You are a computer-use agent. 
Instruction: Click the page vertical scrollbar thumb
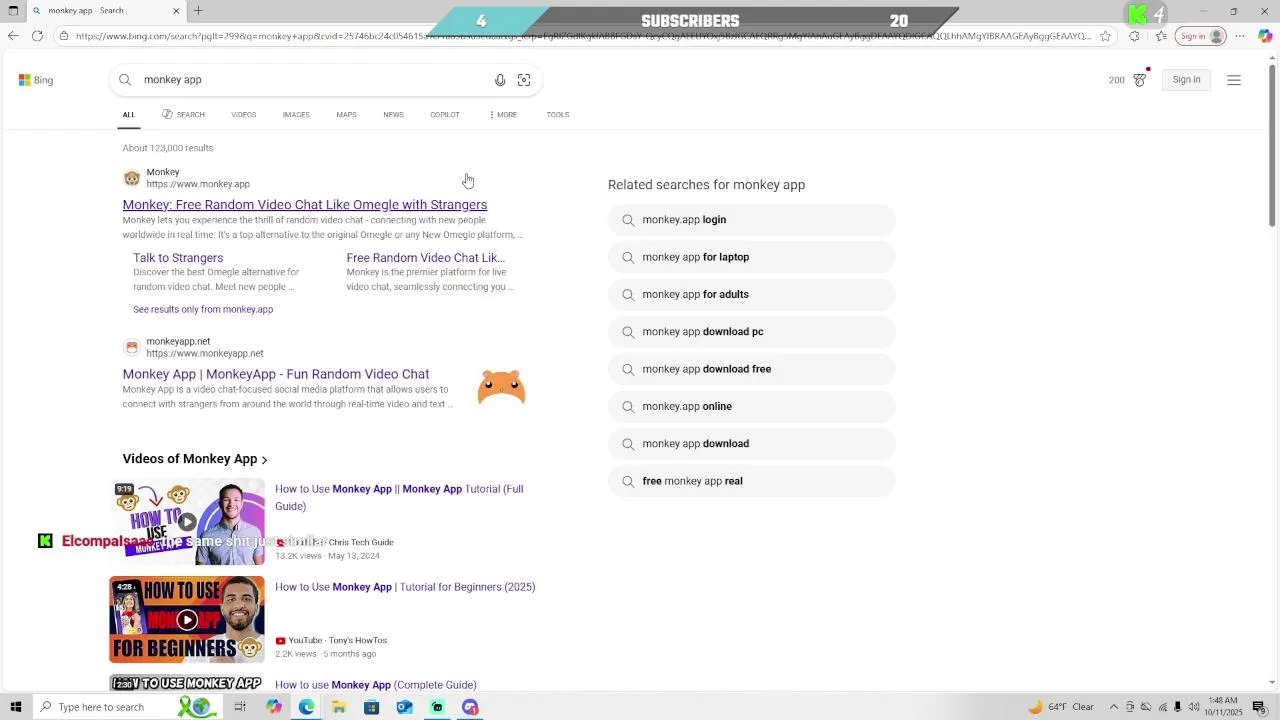coord(1272,146)
